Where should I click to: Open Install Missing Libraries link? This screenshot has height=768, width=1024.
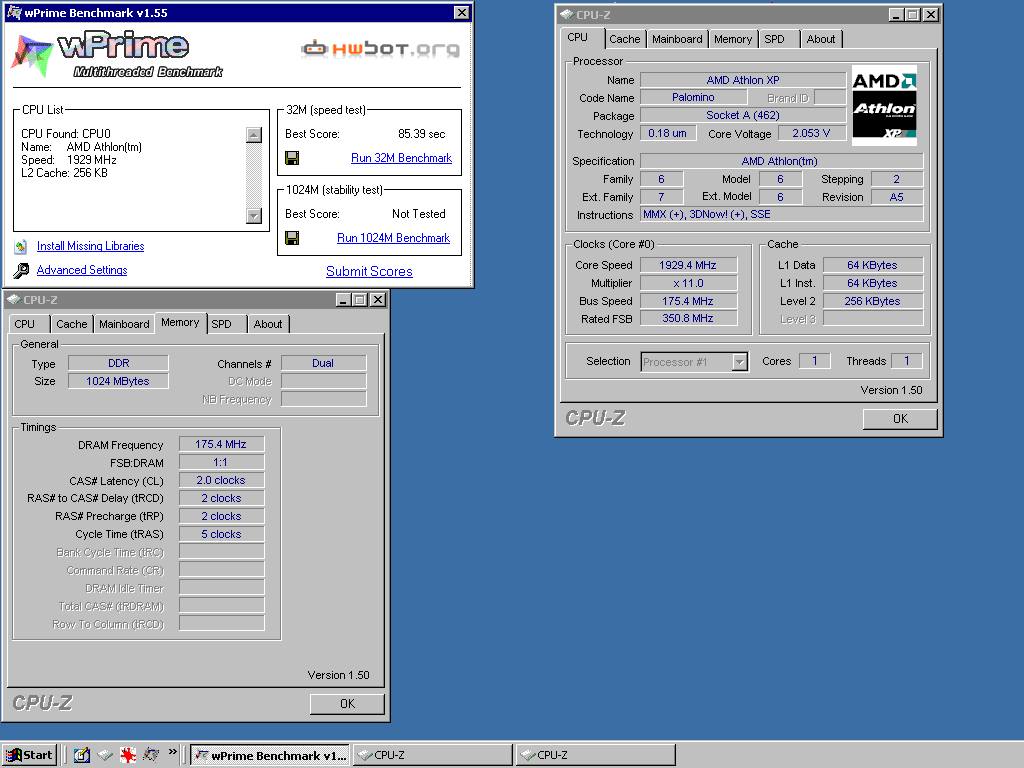(x=90, y=246)
